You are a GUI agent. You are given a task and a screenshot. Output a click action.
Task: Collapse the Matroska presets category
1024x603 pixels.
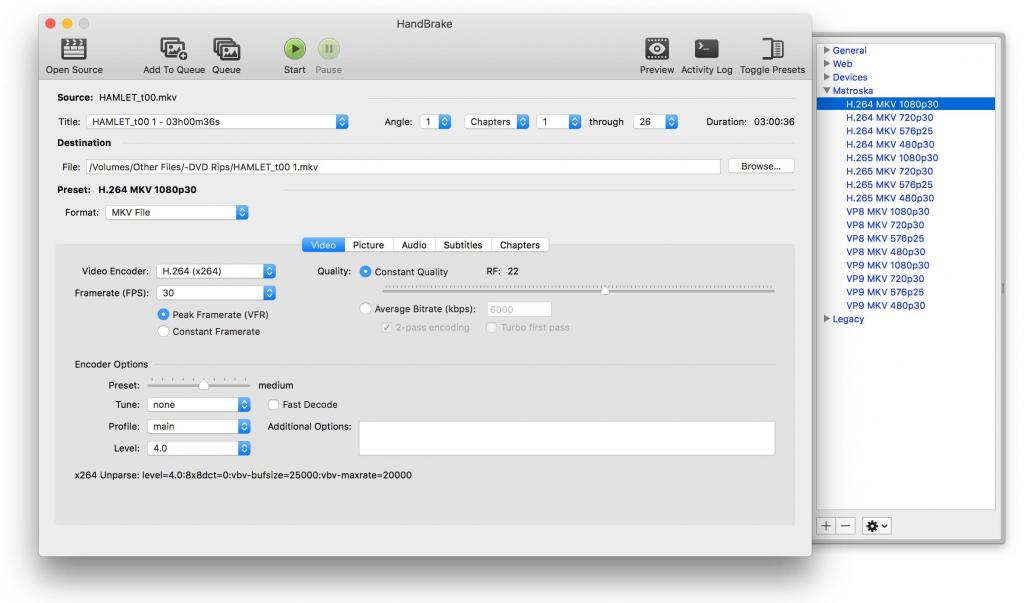(x=827, y=90)
